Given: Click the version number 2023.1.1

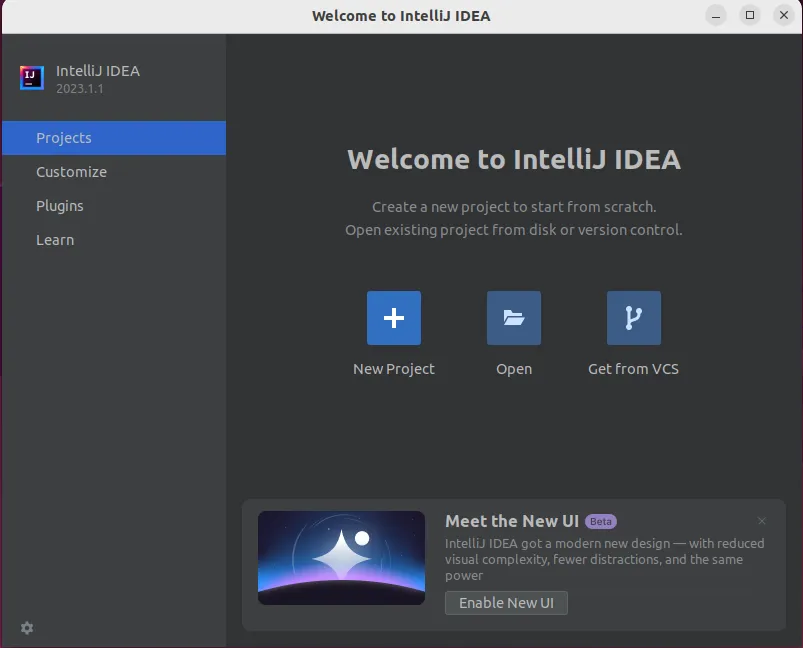Looking at the screenshot, I should [80, 89].
